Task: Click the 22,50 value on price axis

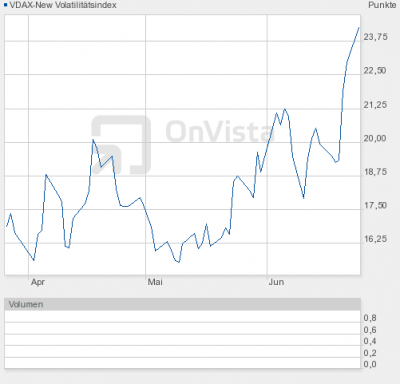Action: [x=375, y=70]
